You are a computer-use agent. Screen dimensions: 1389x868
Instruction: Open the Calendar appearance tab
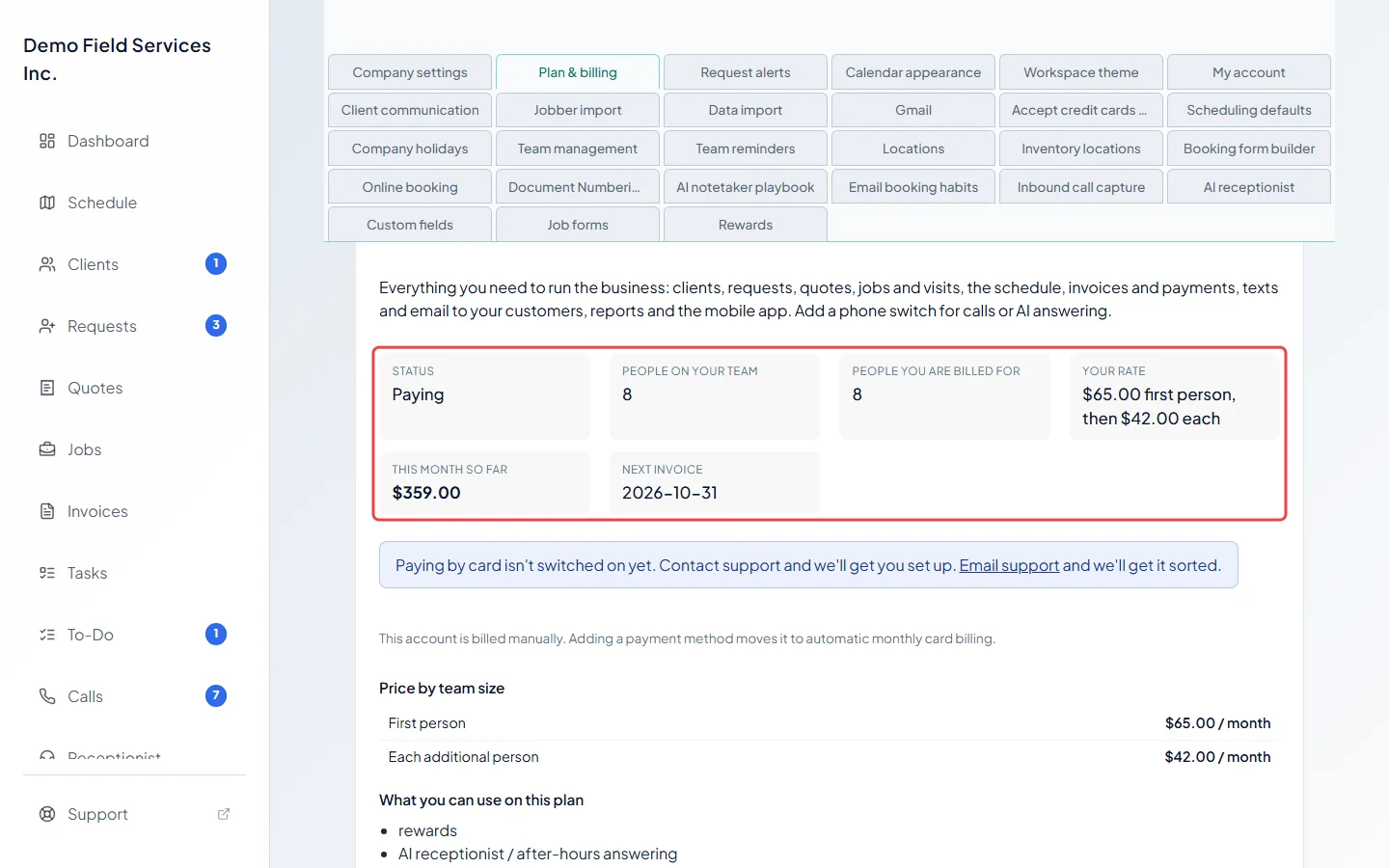pos(913,72)
